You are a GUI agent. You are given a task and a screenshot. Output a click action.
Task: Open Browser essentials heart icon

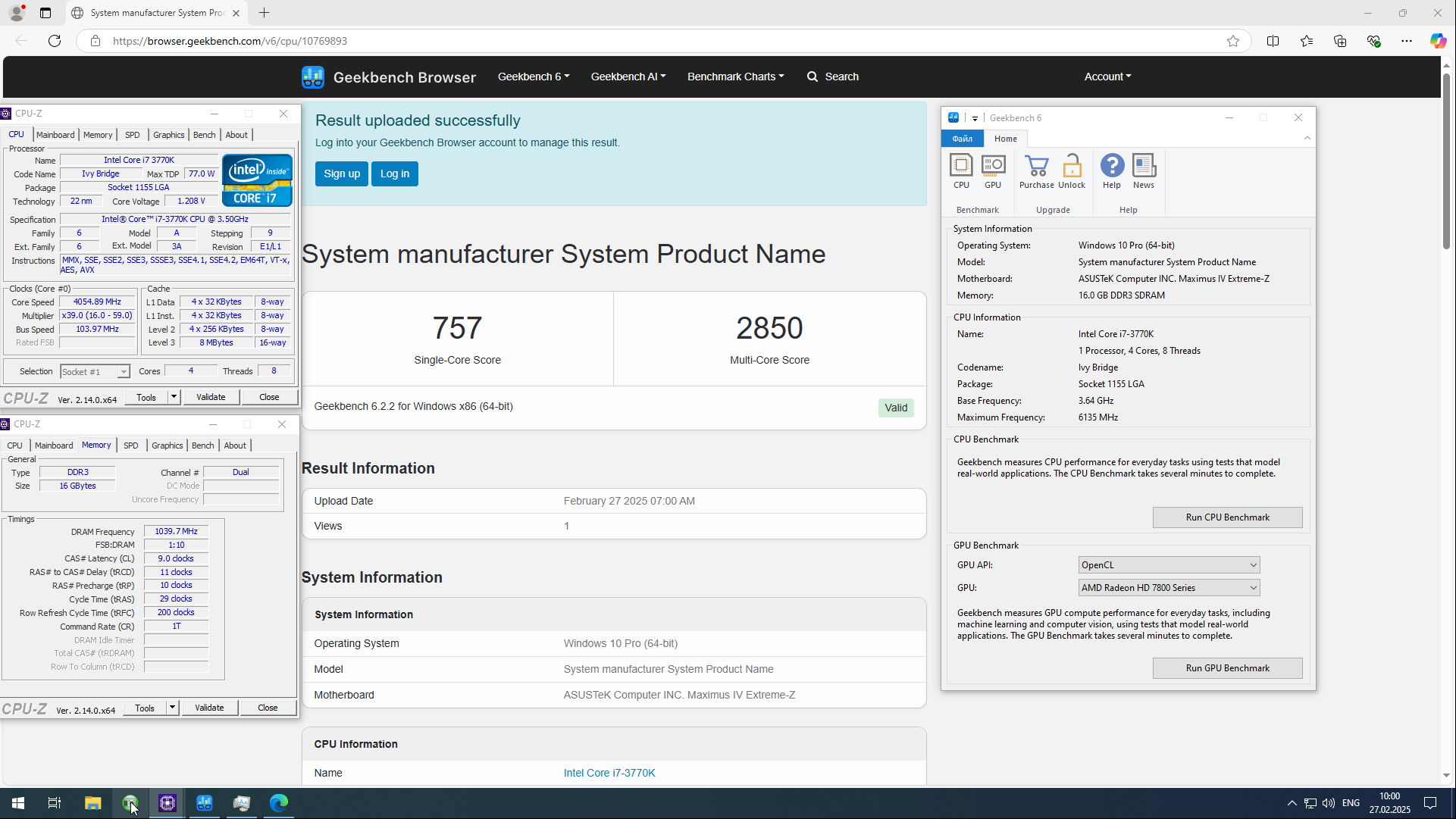coord(1373,41)
